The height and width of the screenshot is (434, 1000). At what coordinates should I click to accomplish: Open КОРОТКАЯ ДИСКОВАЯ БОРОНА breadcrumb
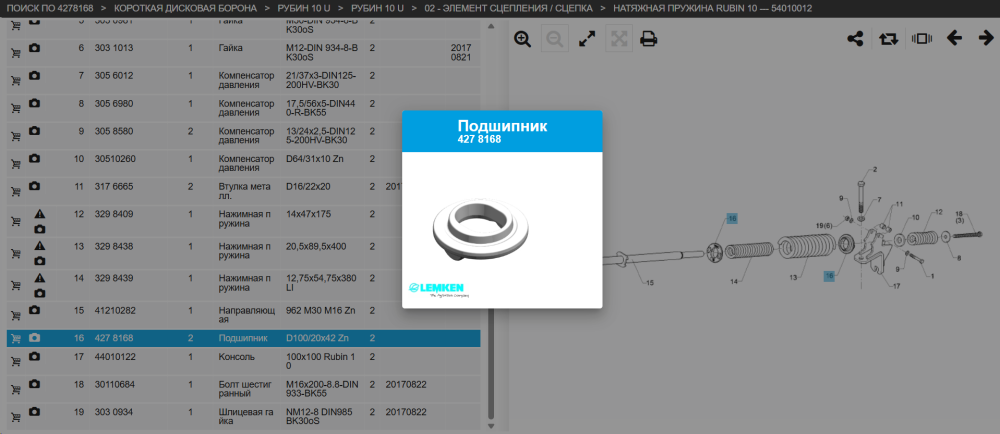[x=186, y=9]
